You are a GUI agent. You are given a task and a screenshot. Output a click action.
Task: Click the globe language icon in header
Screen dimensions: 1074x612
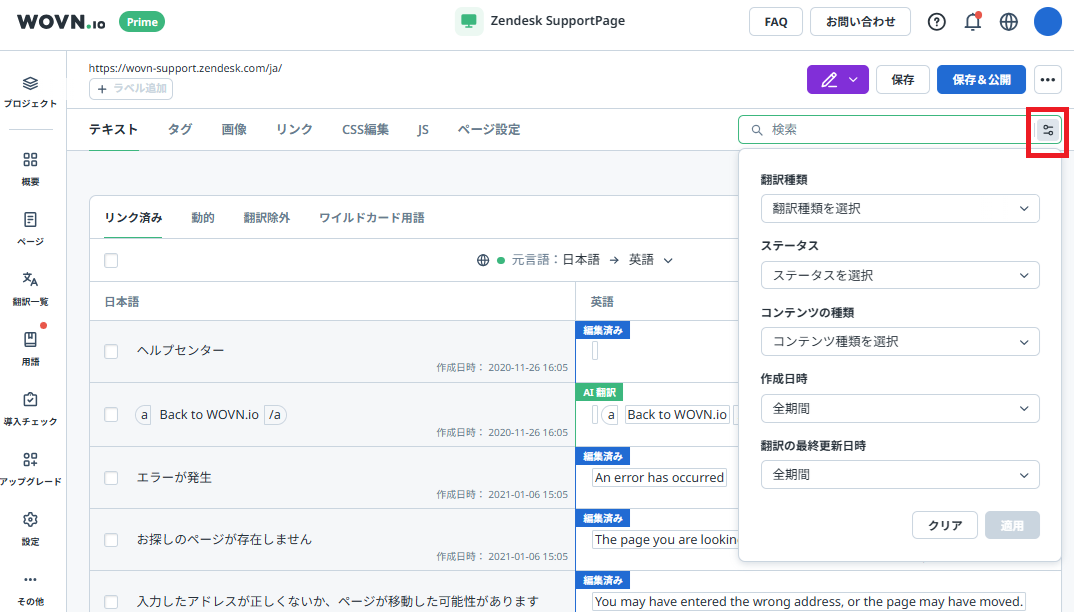pyautogui.click(x=1008, y=22)
